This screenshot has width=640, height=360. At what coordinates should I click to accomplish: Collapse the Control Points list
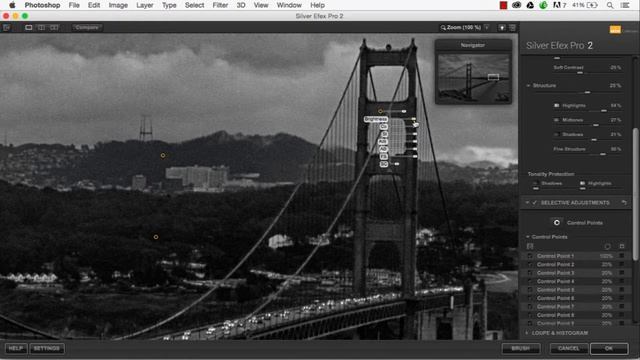pyautogui.click(x=528, y=237)
